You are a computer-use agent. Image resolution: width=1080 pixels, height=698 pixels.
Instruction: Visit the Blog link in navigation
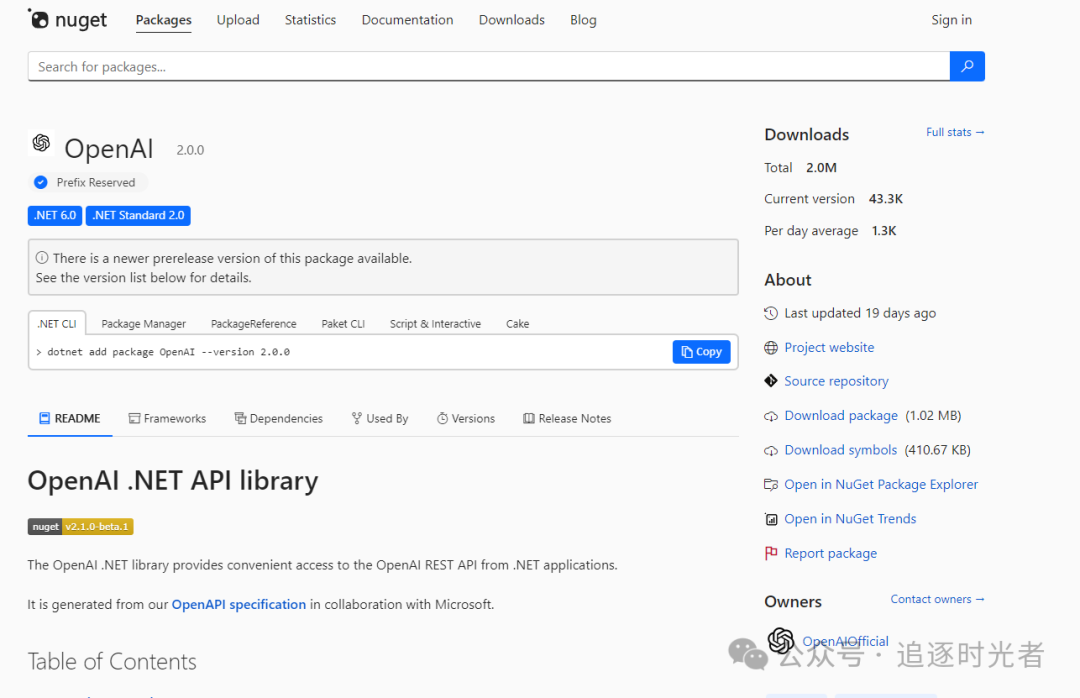(x=583, y=20)
